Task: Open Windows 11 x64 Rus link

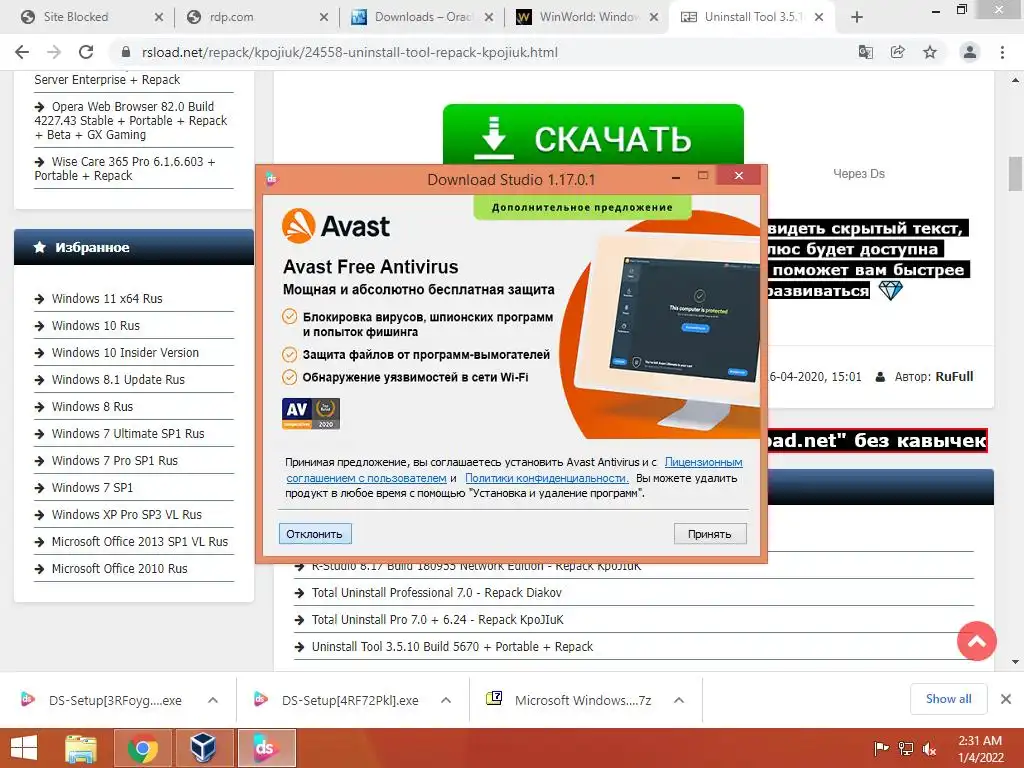Action: pyautogui.click(x=107, y=298)
